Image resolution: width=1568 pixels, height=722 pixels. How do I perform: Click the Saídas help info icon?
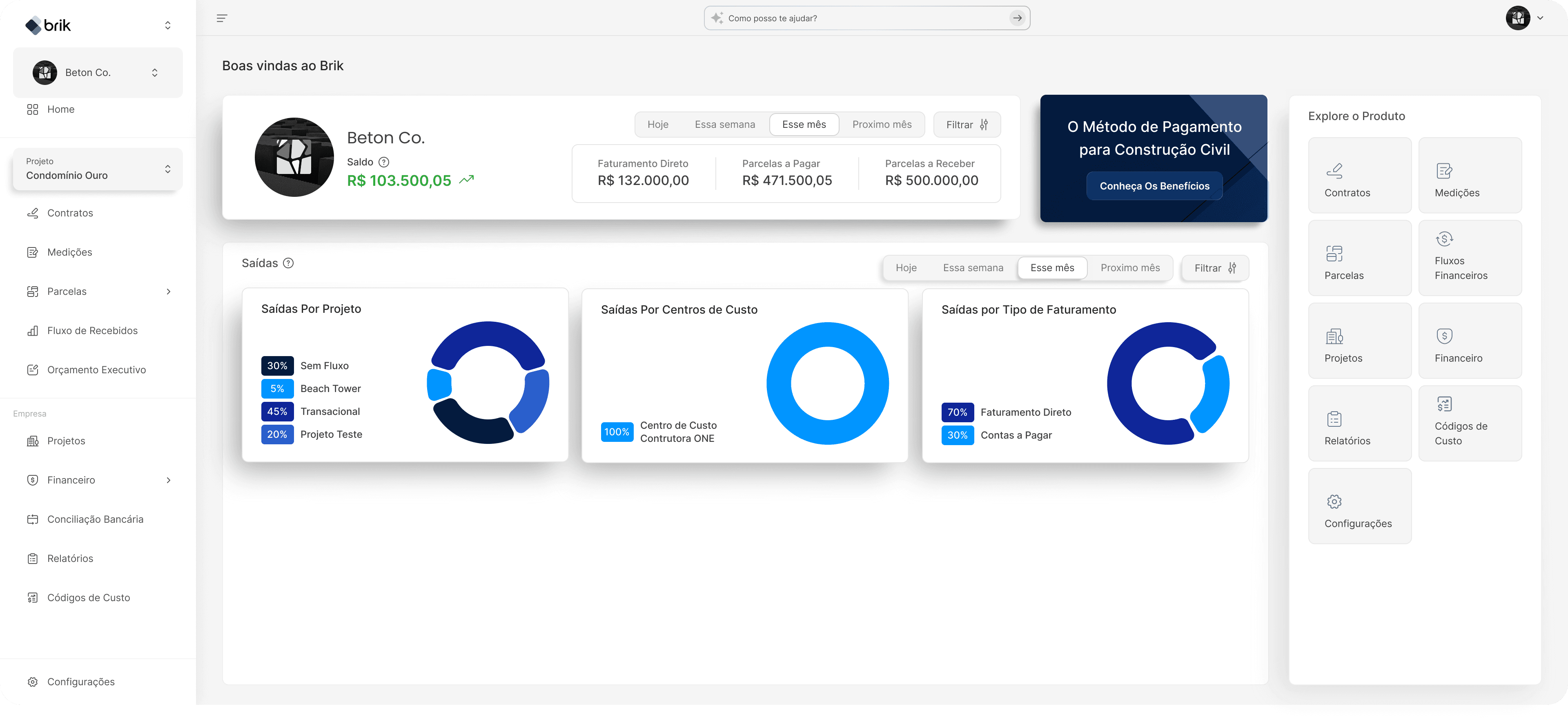(289, 263)
